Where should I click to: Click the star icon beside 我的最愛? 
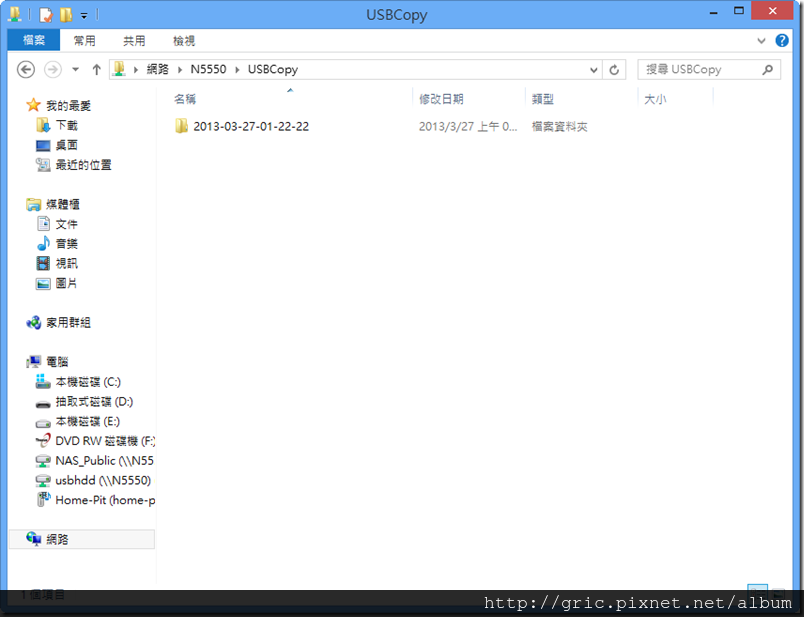click(33, 105)
